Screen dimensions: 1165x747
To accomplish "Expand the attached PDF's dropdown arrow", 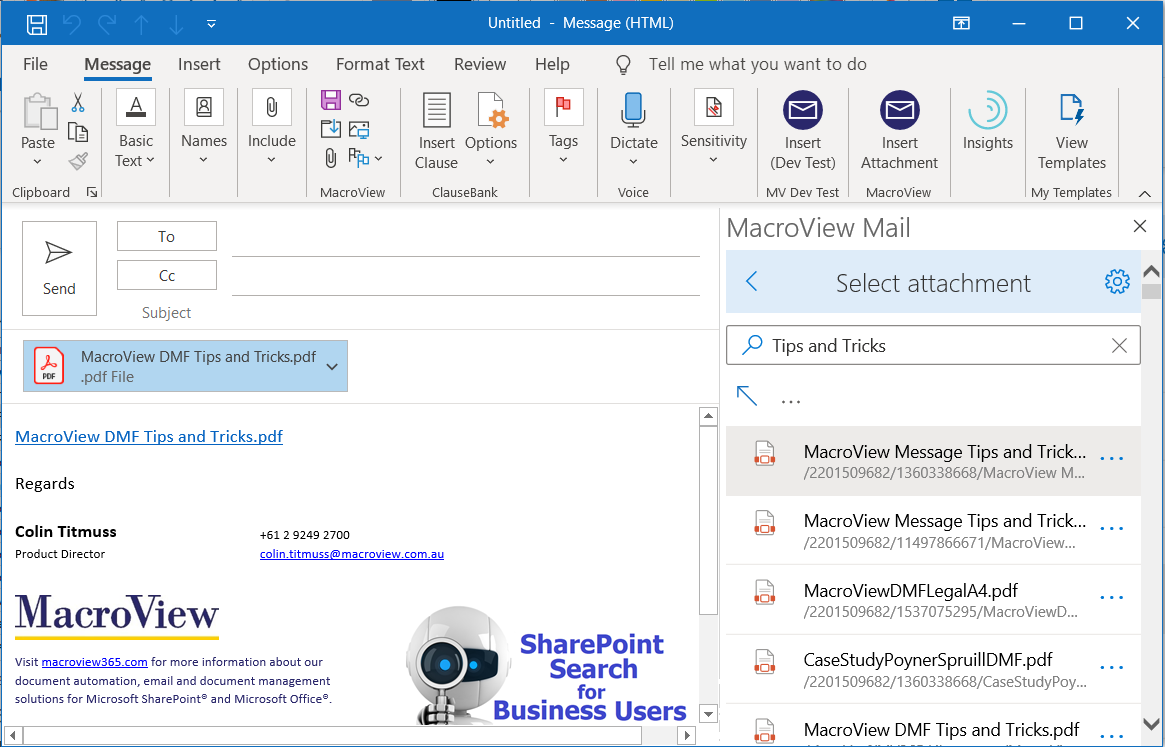I will [x=332, y=366].
